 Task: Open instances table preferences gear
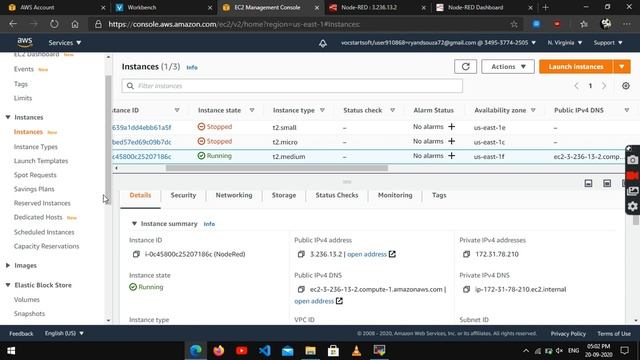point(626,86)
